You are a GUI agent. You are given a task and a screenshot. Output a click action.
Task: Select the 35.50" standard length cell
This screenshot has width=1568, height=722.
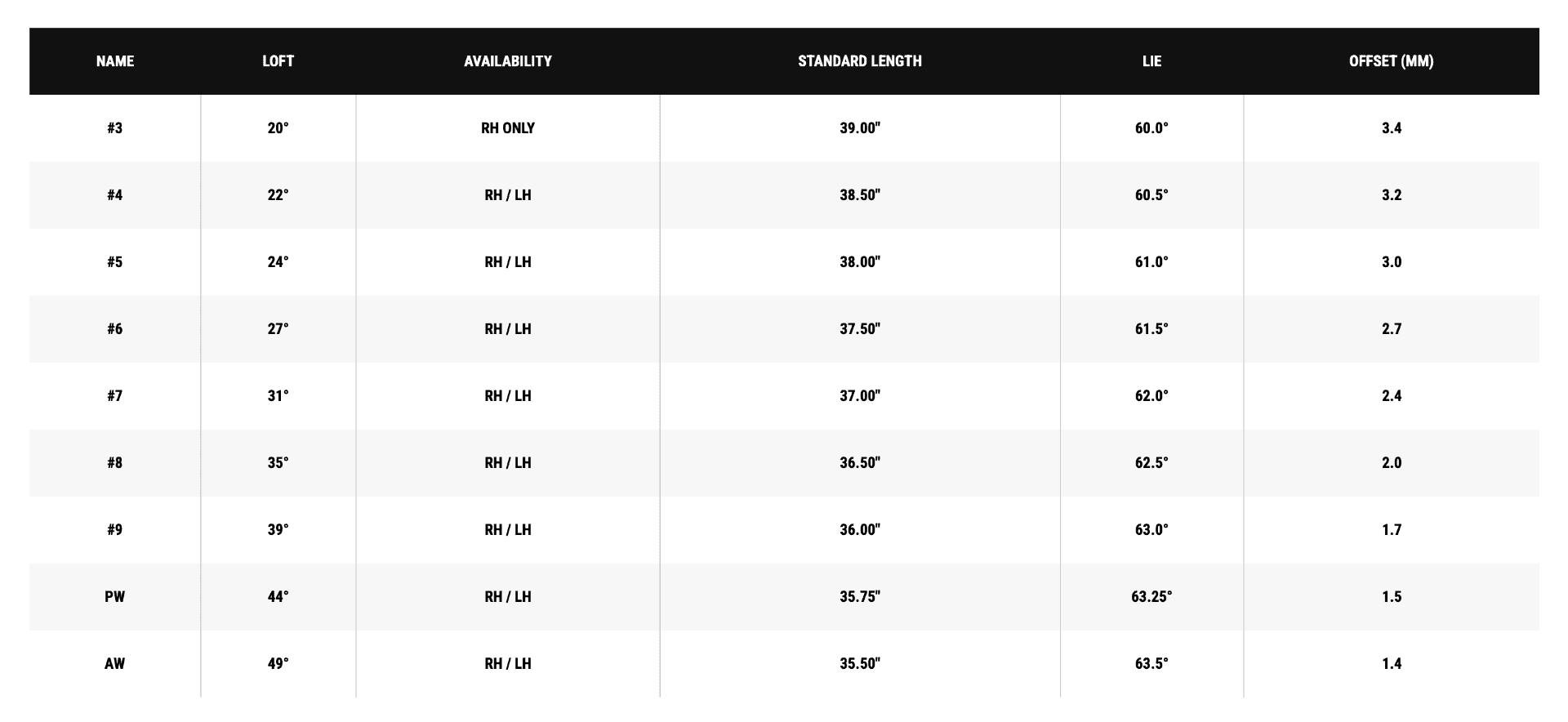coord(860,664)
